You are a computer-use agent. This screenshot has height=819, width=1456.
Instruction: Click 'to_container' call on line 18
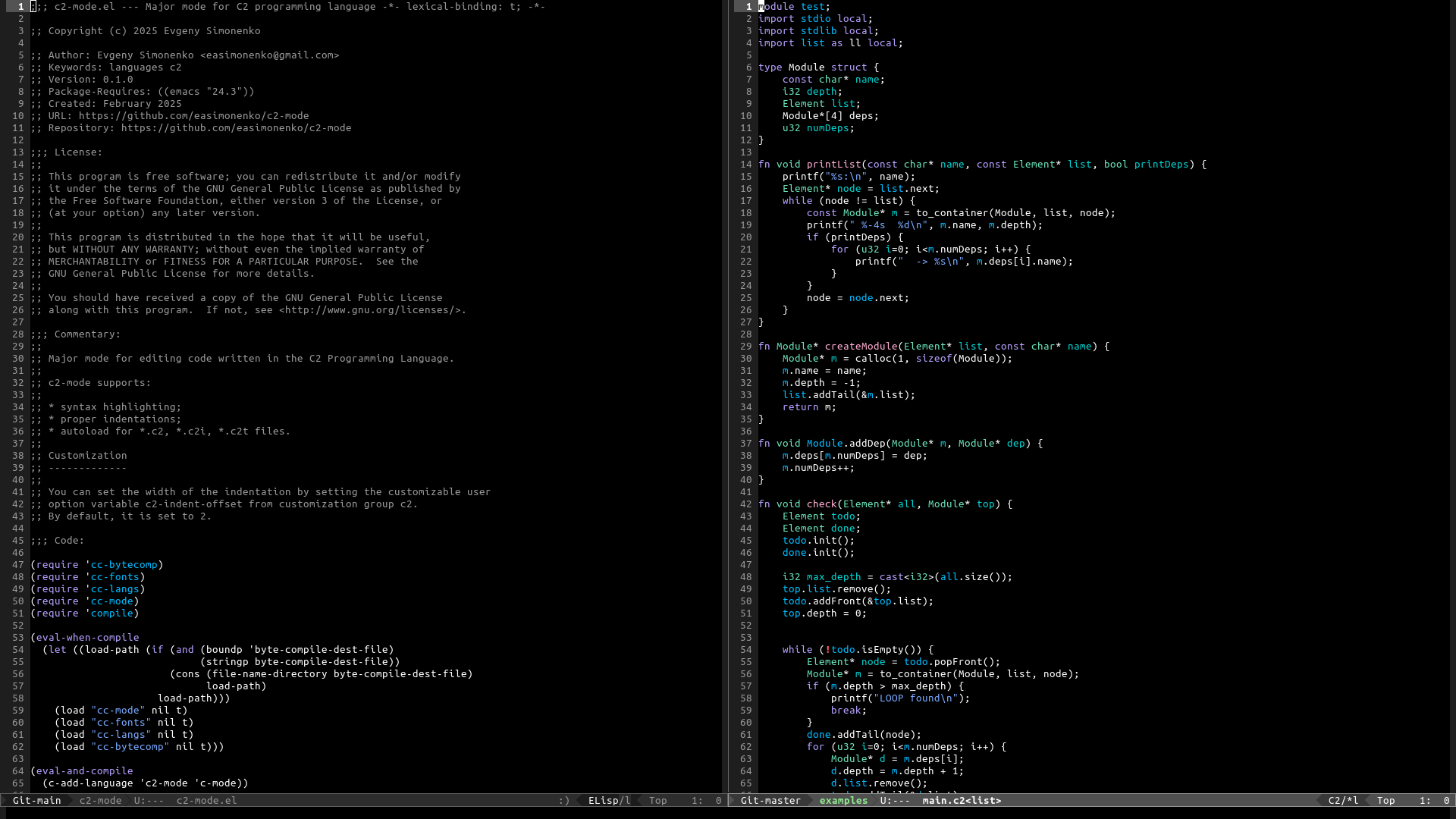(952, 213)
